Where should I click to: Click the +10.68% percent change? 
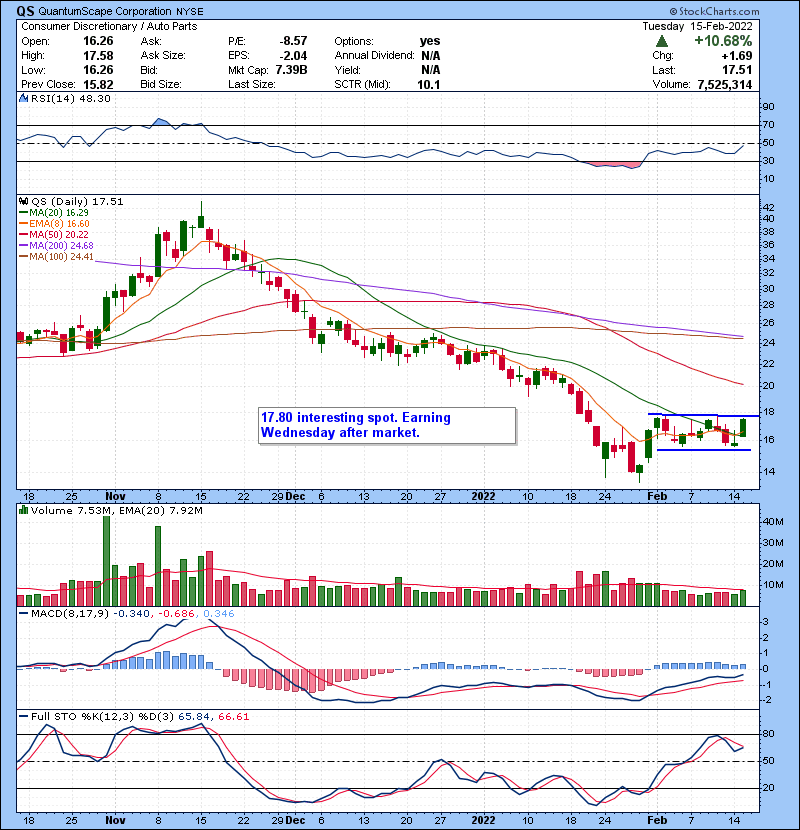point(723,41)
